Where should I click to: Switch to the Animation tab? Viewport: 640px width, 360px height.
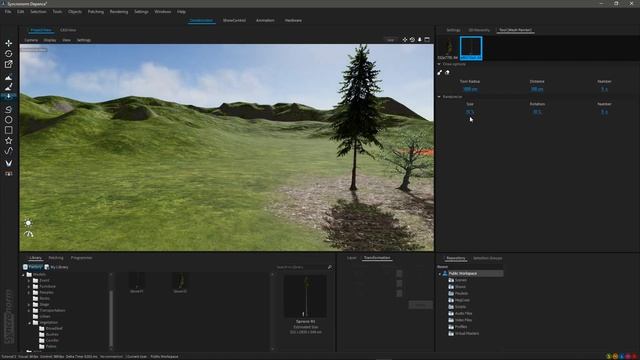click(265, 20)
